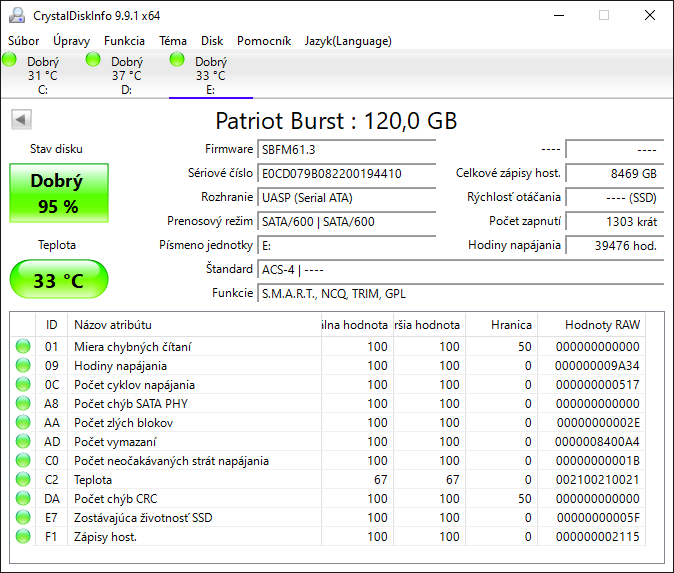Click the serial number field E0CD079B082200194410

tap(346, 174)
